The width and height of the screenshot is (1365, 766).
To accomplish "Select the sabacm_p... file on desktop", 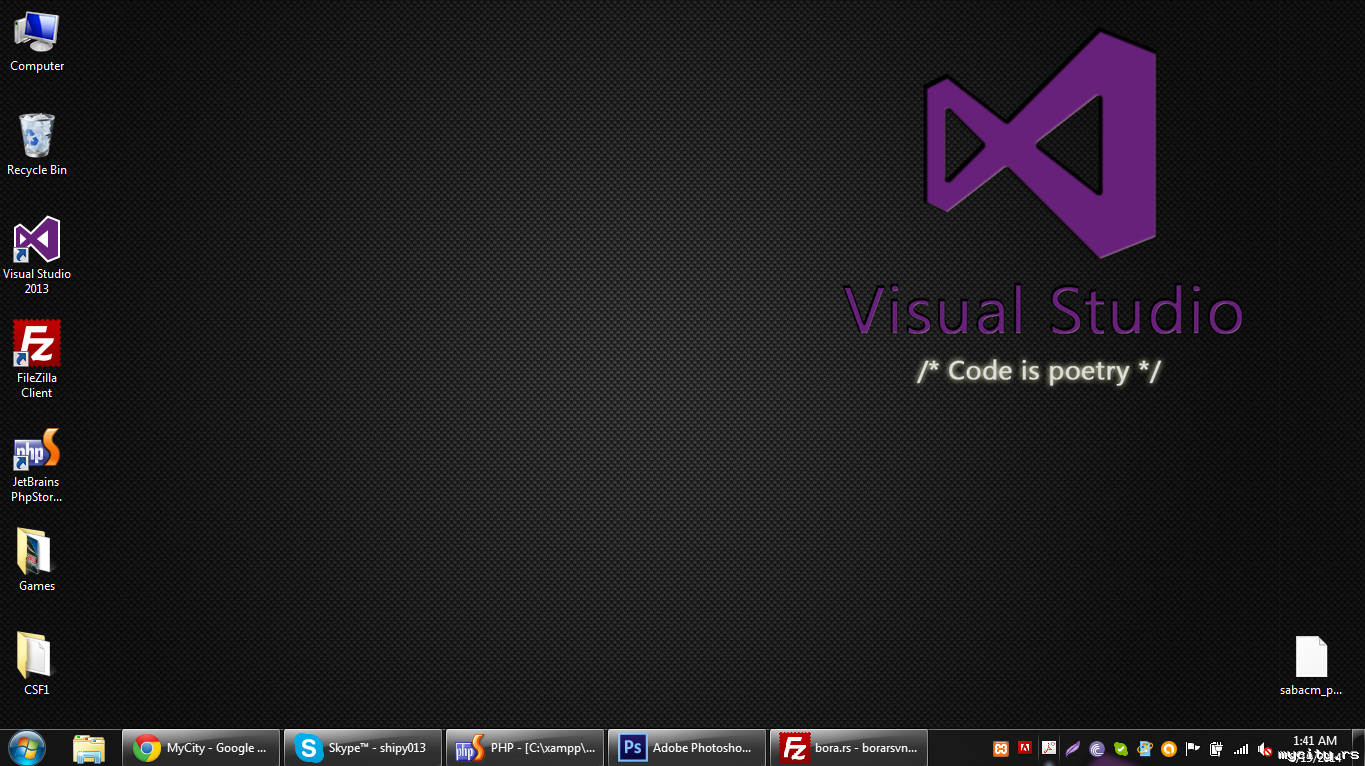I will pyautogui.click(x=1311, y=666).
